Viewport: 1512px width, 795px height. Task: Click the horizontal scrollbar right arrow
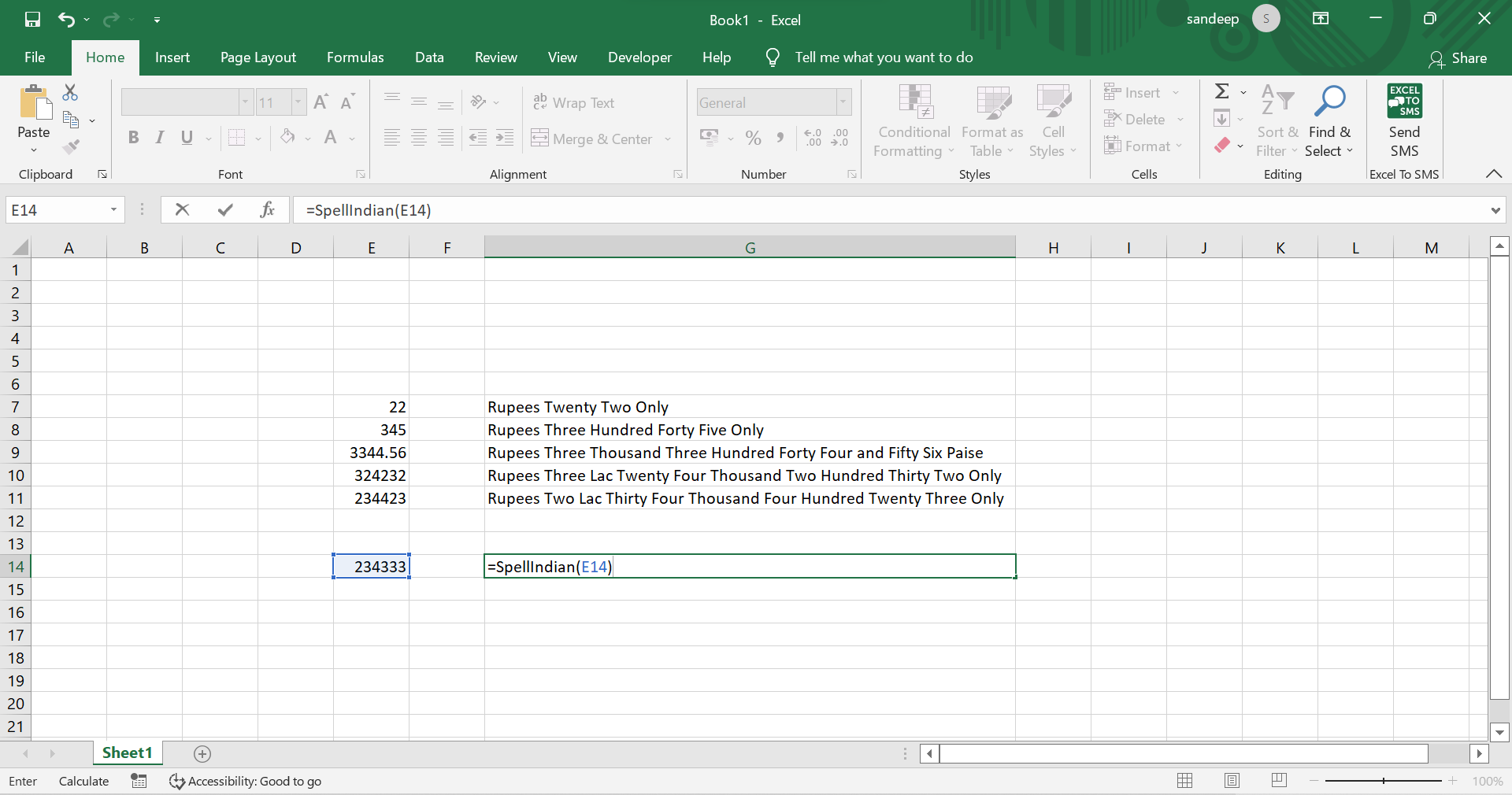tap(1479, 754)
